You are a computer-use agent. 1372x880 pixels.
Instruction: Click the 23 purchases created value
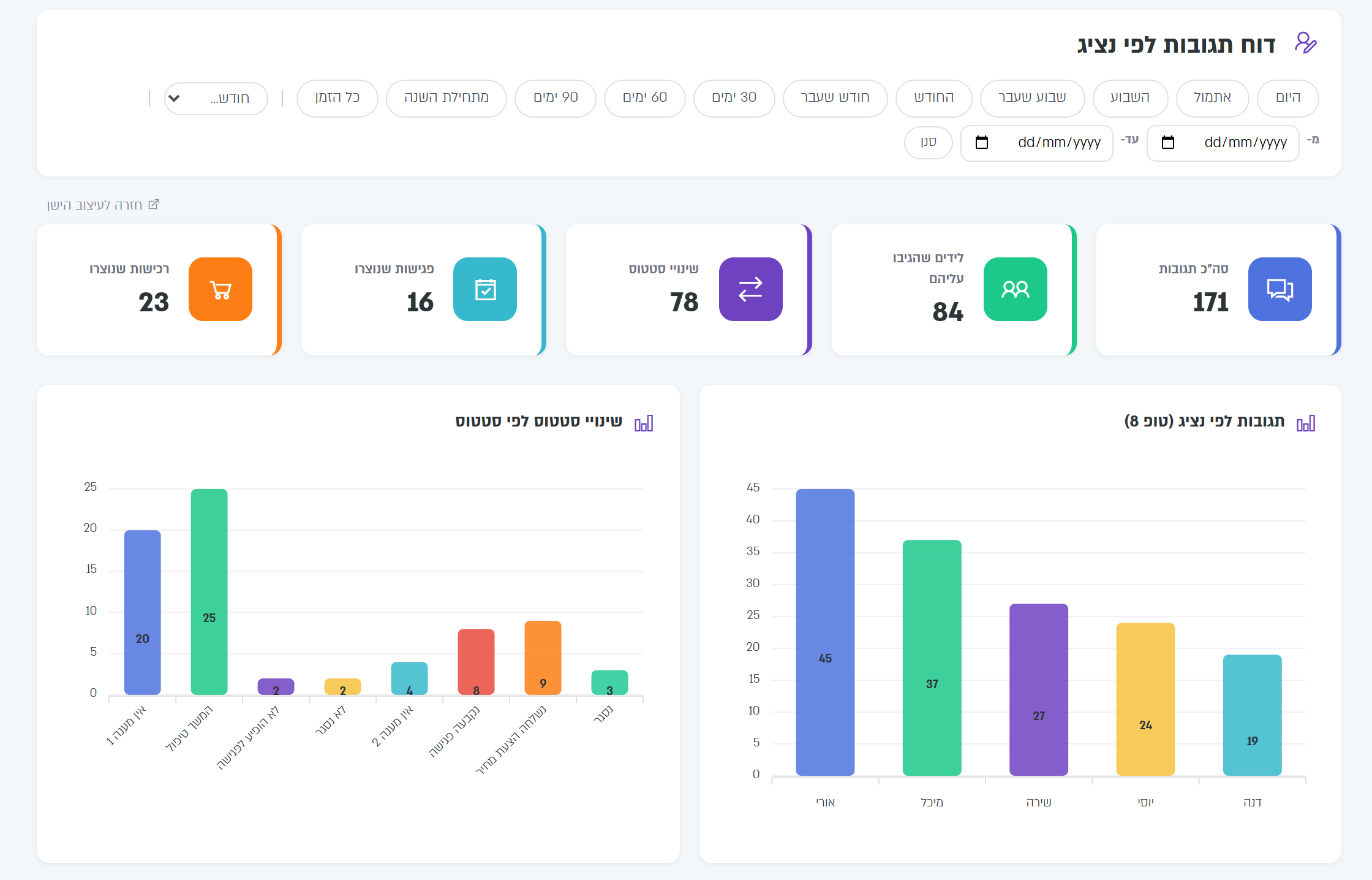pyautogui.click(x=153, y=302)
